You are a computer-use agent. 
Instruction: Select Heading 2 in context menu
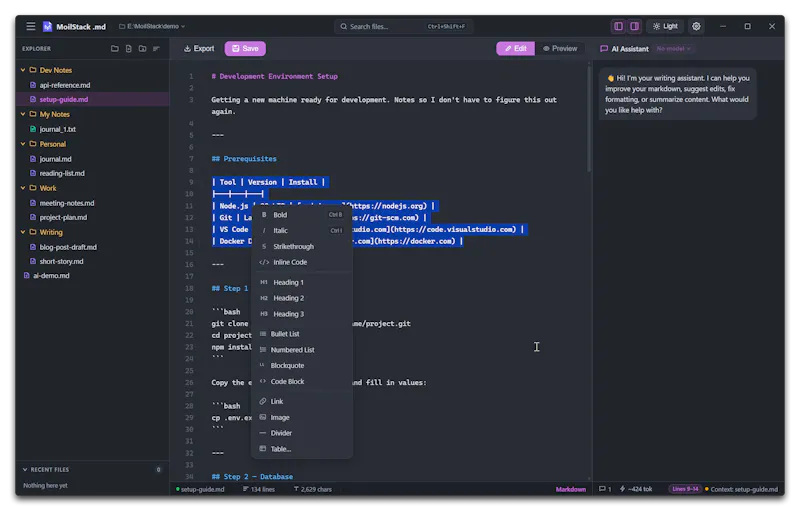302,298
